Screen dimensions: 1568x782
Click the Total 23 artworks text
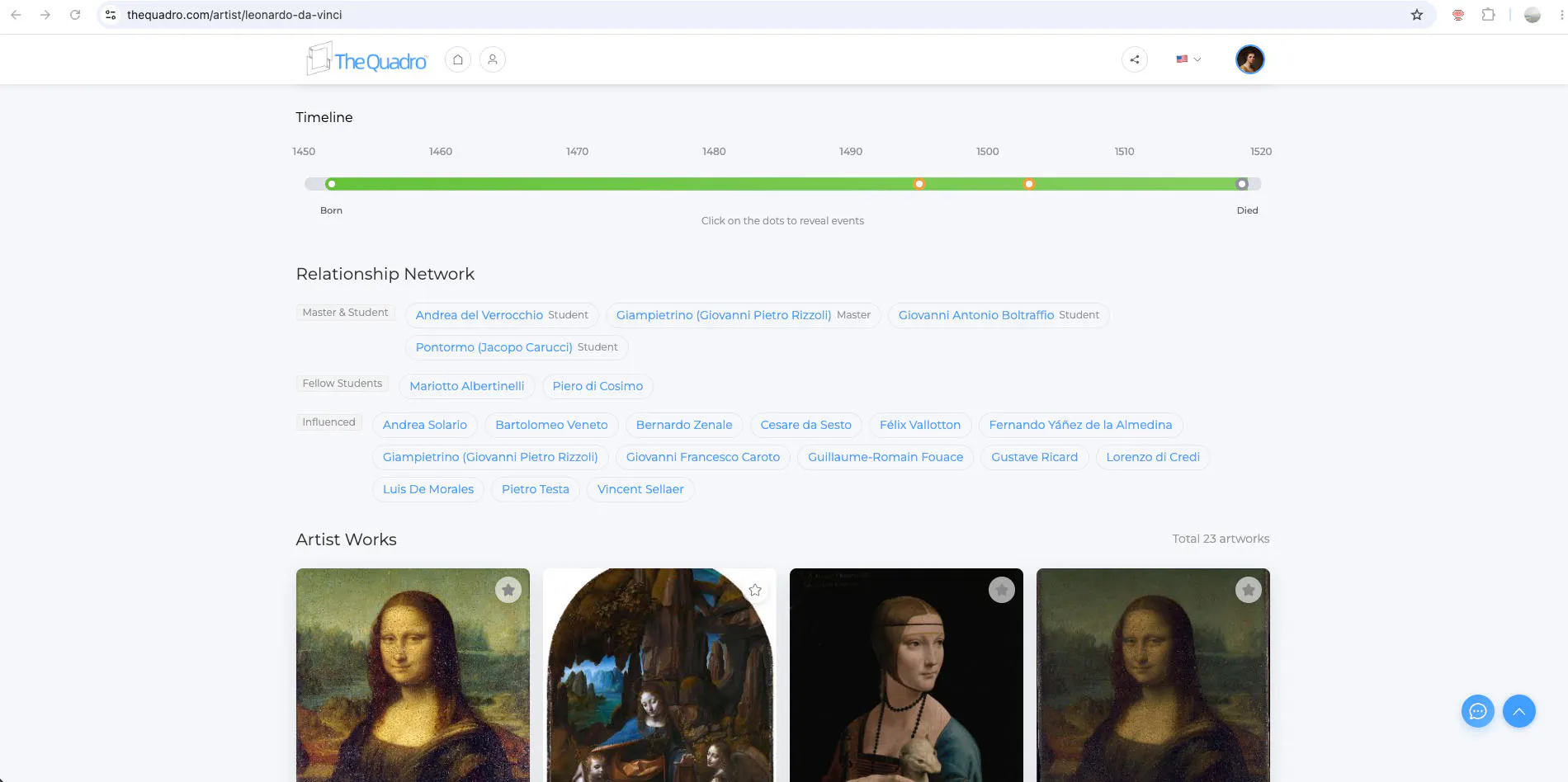click(1221, 539)
